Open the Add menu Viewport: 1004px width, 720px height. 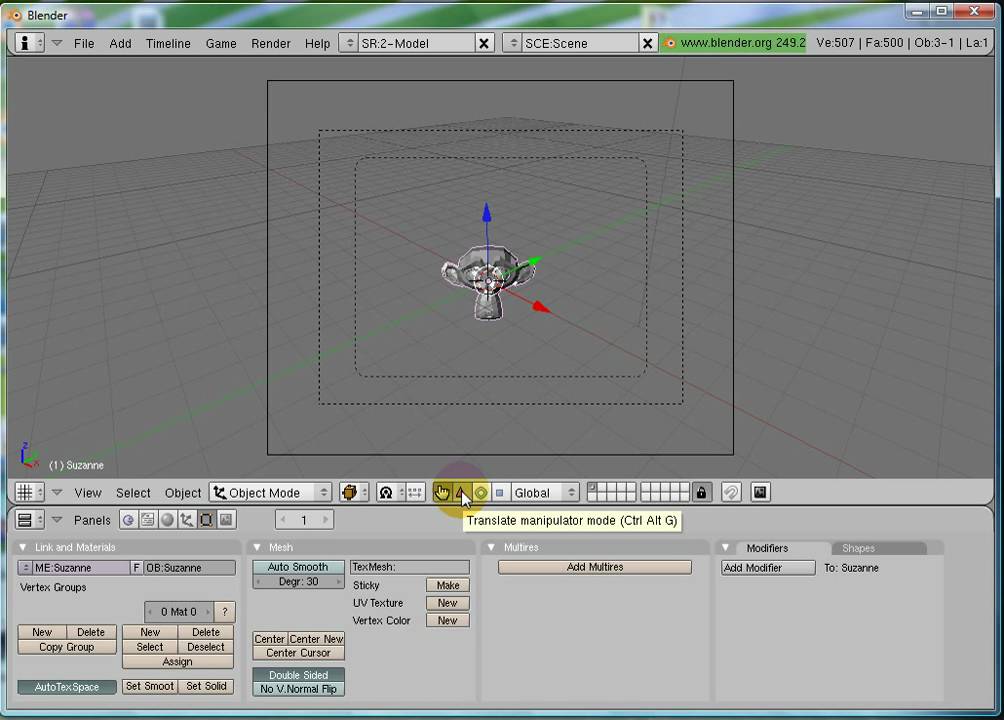pyautogui.click(x=120, y=44)
